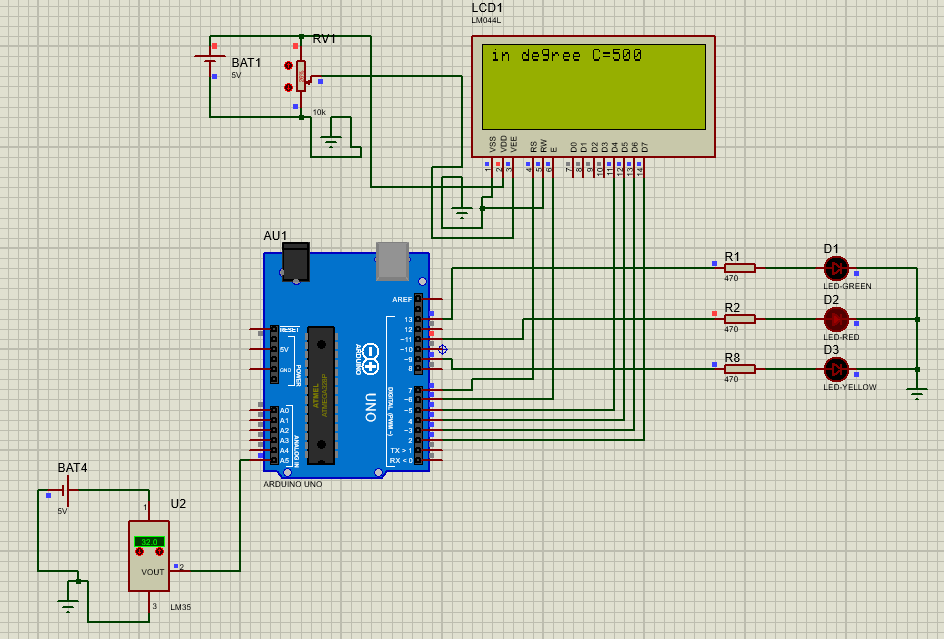This screenshot has height=639, width=944.
Task: Select the R1 resistor body
Action: tap(739, 268)
